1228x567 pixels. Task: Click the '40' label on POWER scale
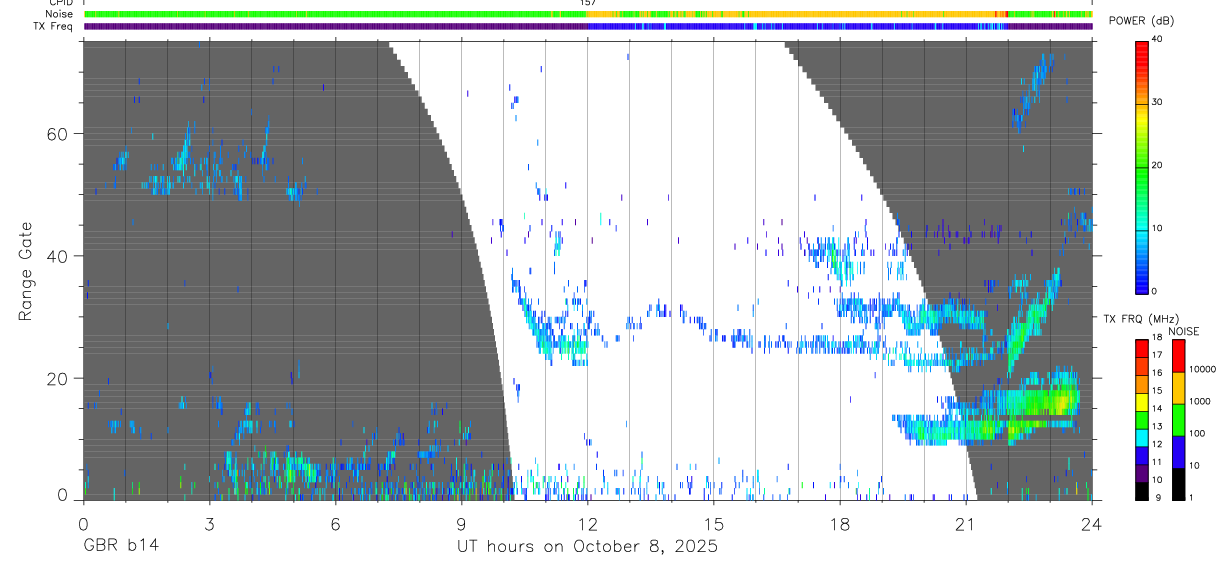pyautogui.click(x=1158, y=39)
